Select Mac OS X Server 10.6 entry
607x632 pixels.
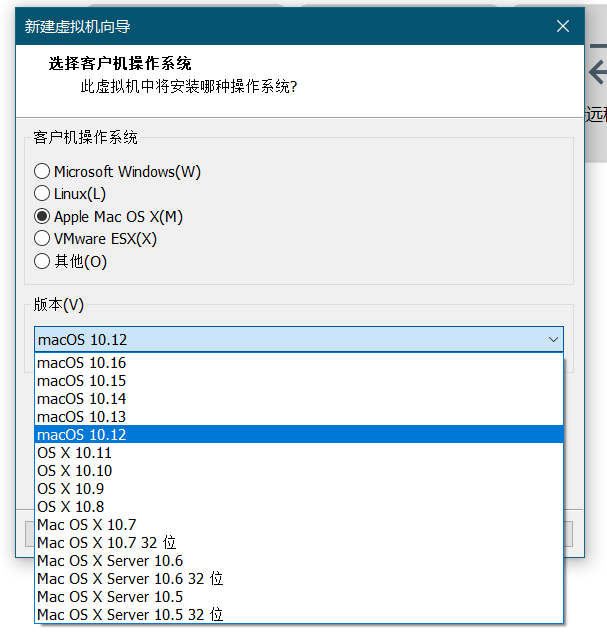(x=299, y=561)
